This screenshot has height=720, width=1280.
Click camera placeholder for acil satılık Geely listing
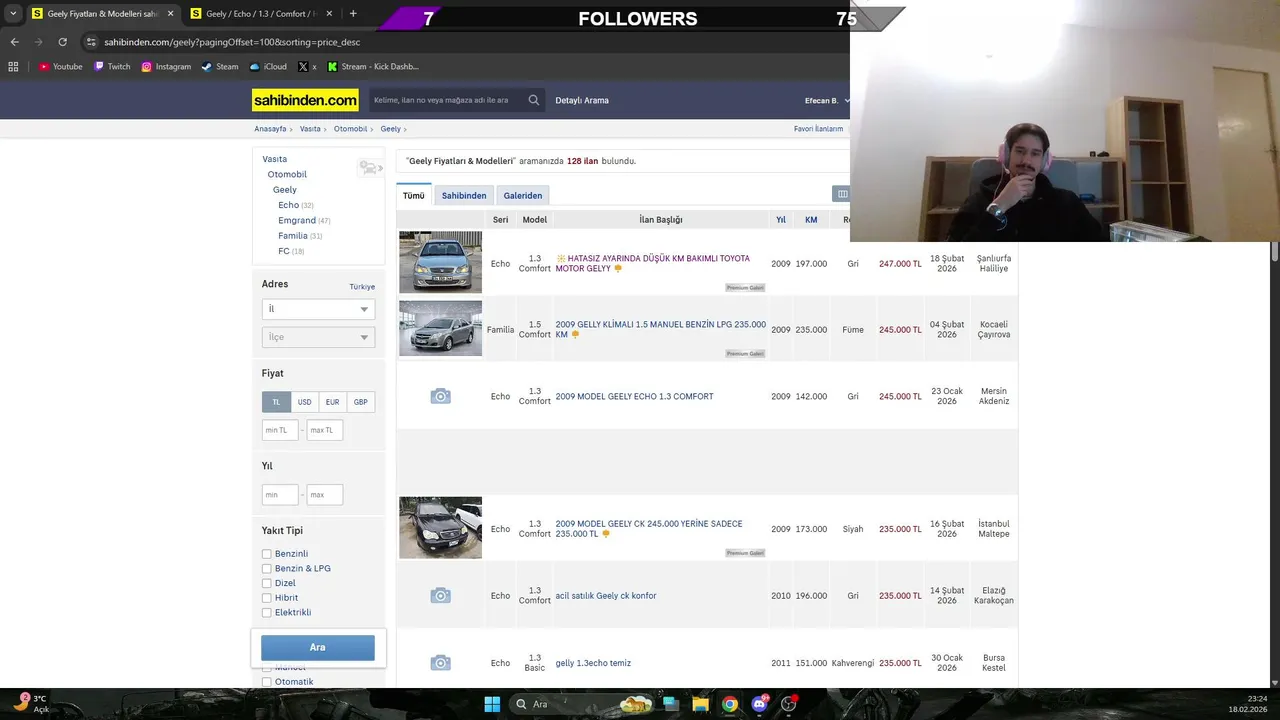tap(440, 596)
